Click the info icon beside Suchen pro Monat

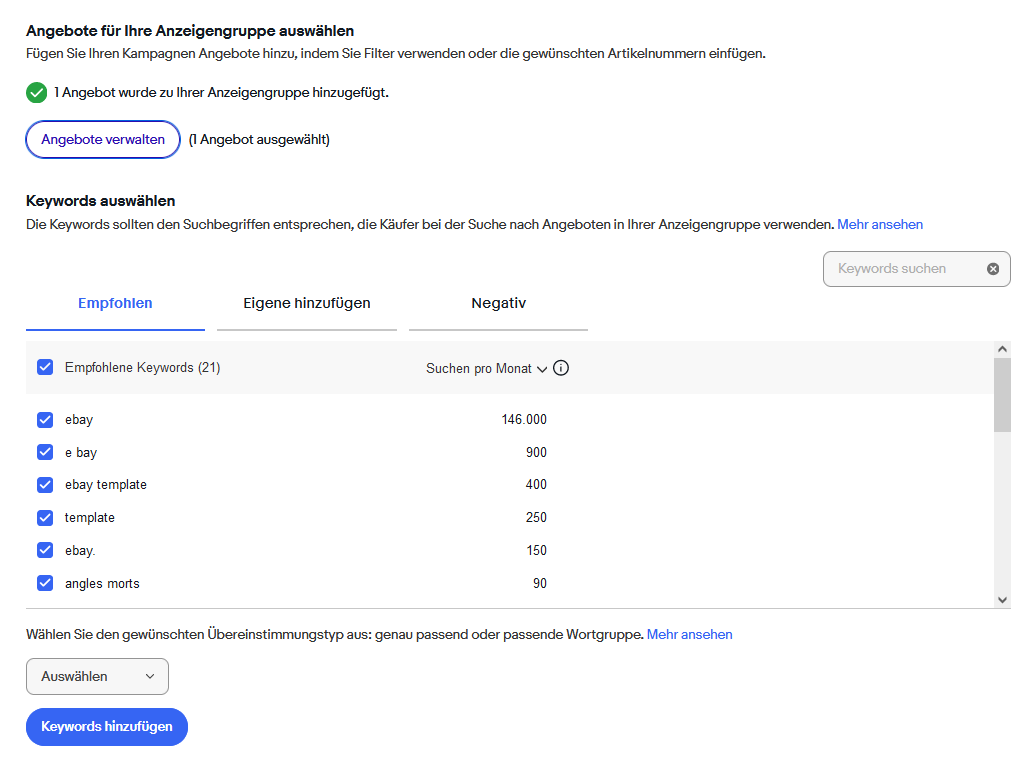[x=561, y=368]
